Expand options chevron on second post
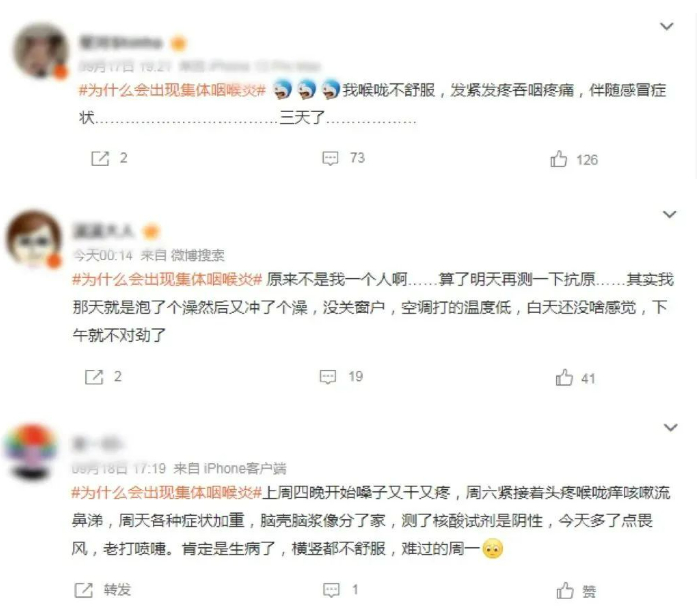 click(670, 214)
